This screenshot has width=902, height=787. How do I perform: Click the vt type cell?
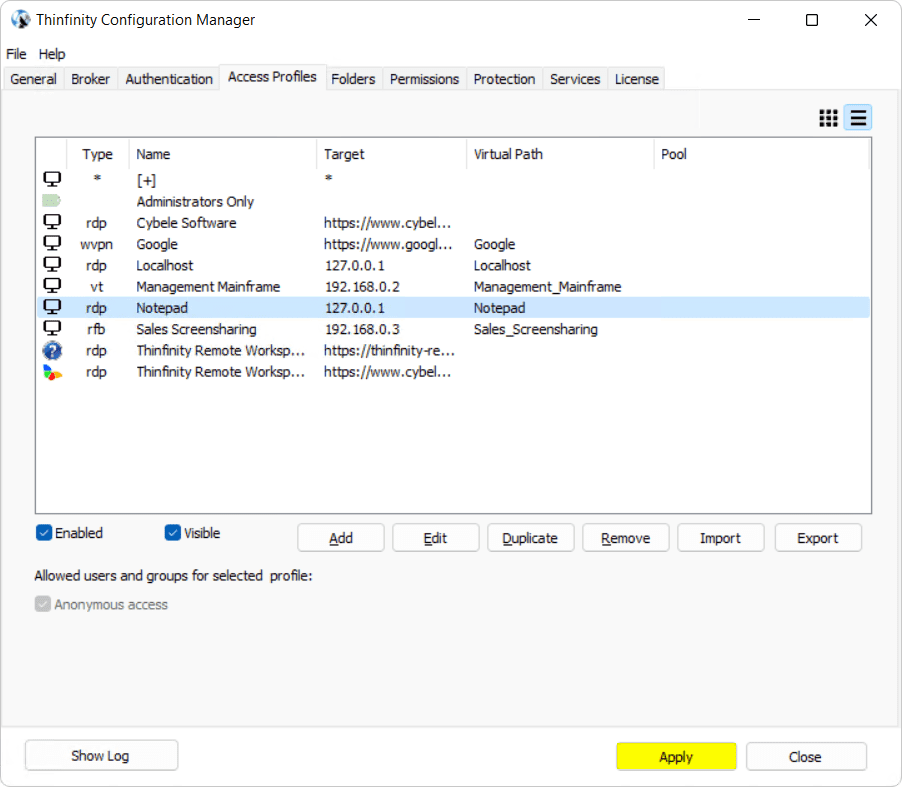[x=97, y=286]
